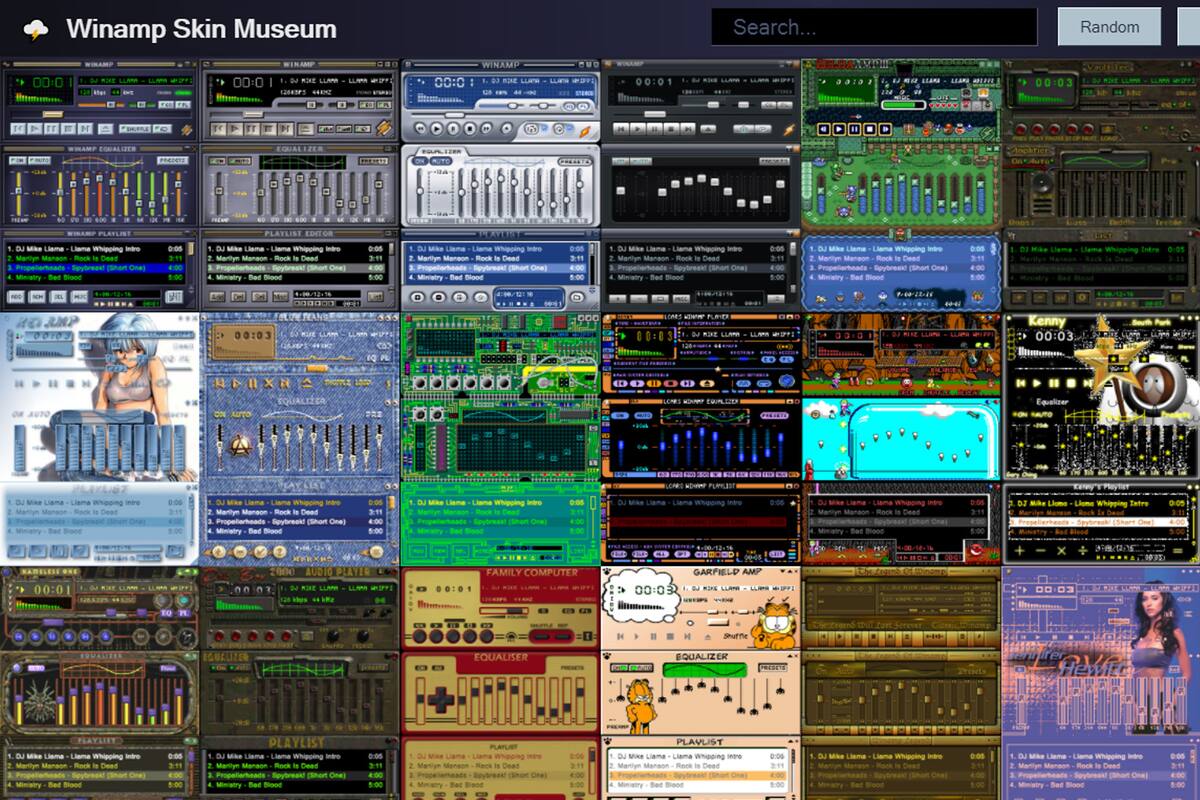1200x800 pixels.
Task: Open the green circuit board skin
Action: point(500,439)
